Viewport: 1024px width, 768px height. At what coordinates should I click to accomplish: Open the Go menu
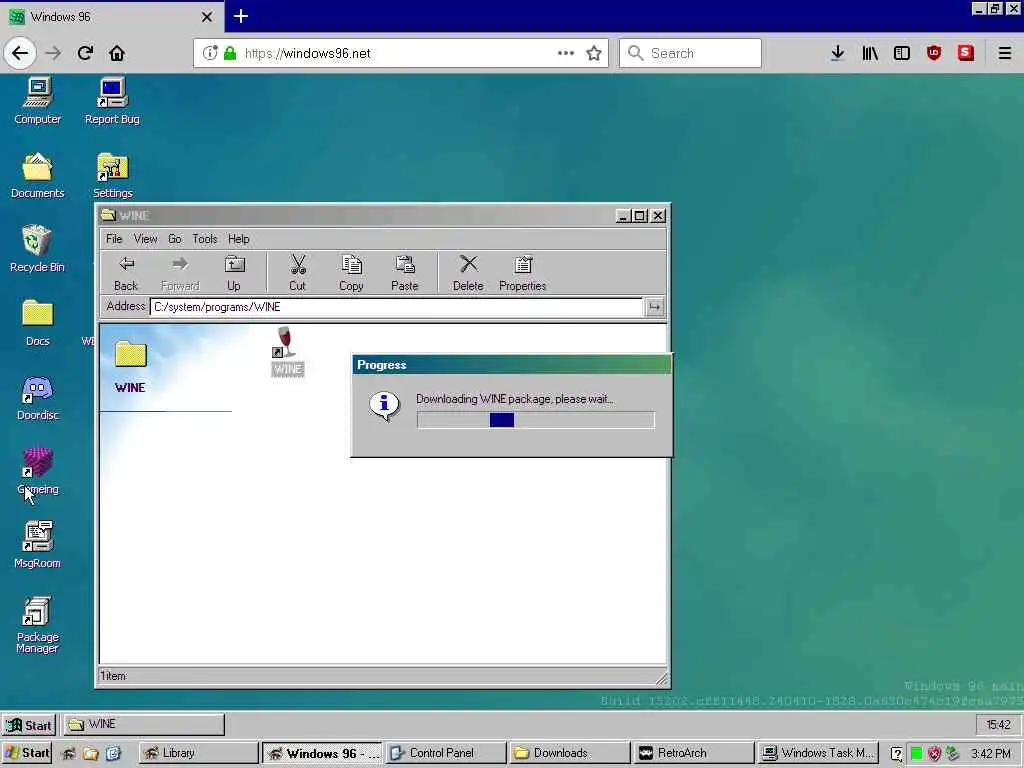(x=175, y=239)
